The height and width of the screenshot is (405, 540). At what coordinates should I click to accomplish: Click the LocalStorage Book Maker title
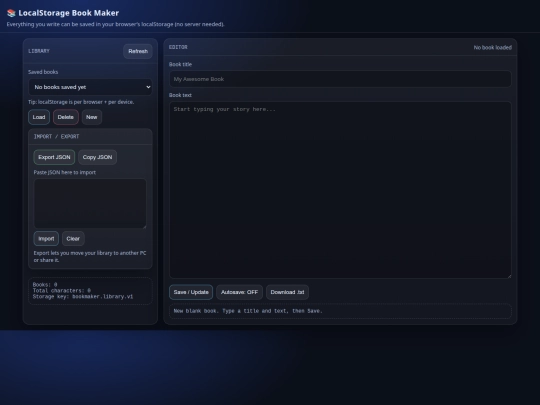(x=69, y=13)
